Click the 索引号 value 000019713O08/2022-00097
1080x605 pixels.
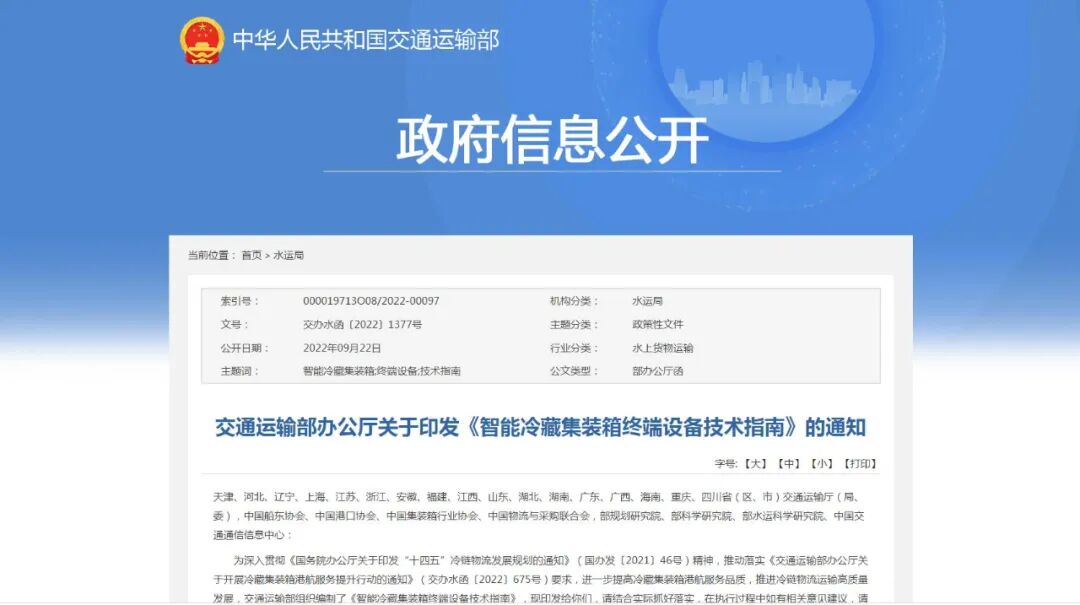(370, 299)
